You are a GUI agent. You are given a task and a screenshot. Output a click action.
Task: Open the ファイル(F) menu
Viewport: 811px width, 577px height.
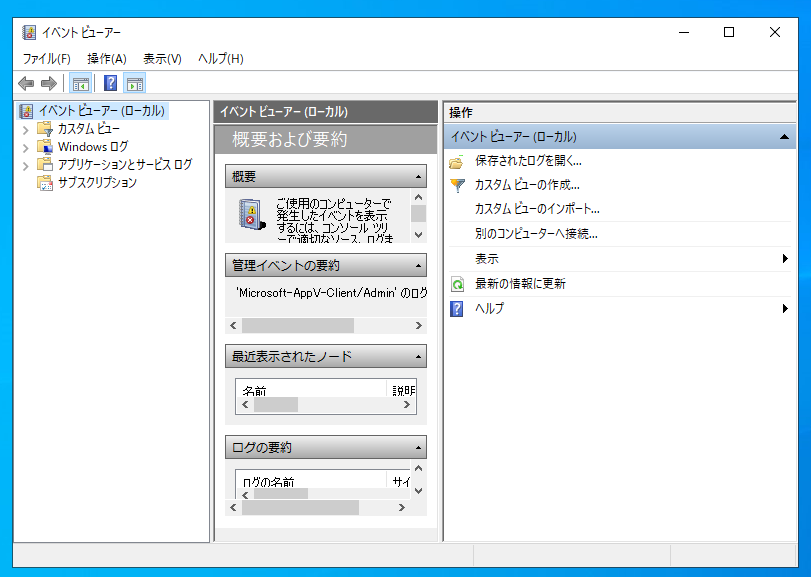[46, 59]
